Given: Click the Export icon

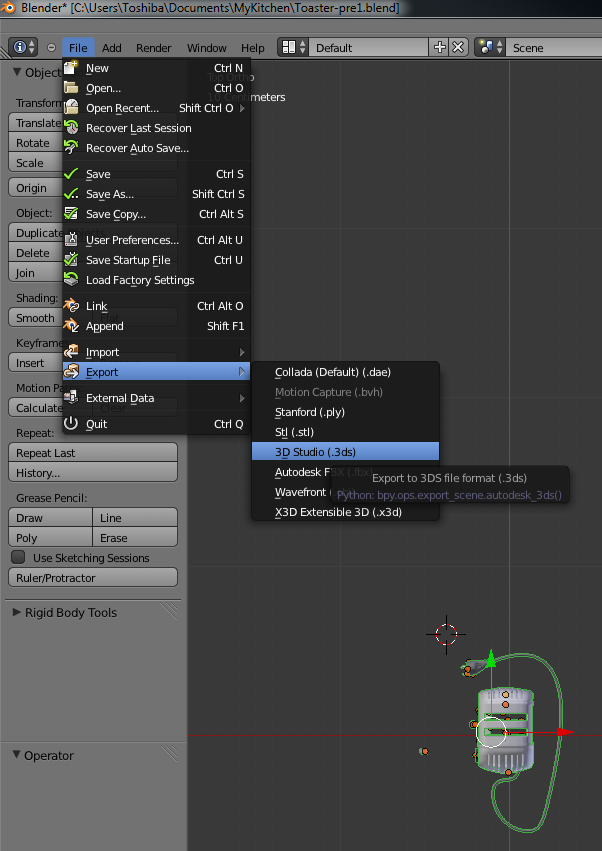Looking at the screenshot, I should pos(71,372).
